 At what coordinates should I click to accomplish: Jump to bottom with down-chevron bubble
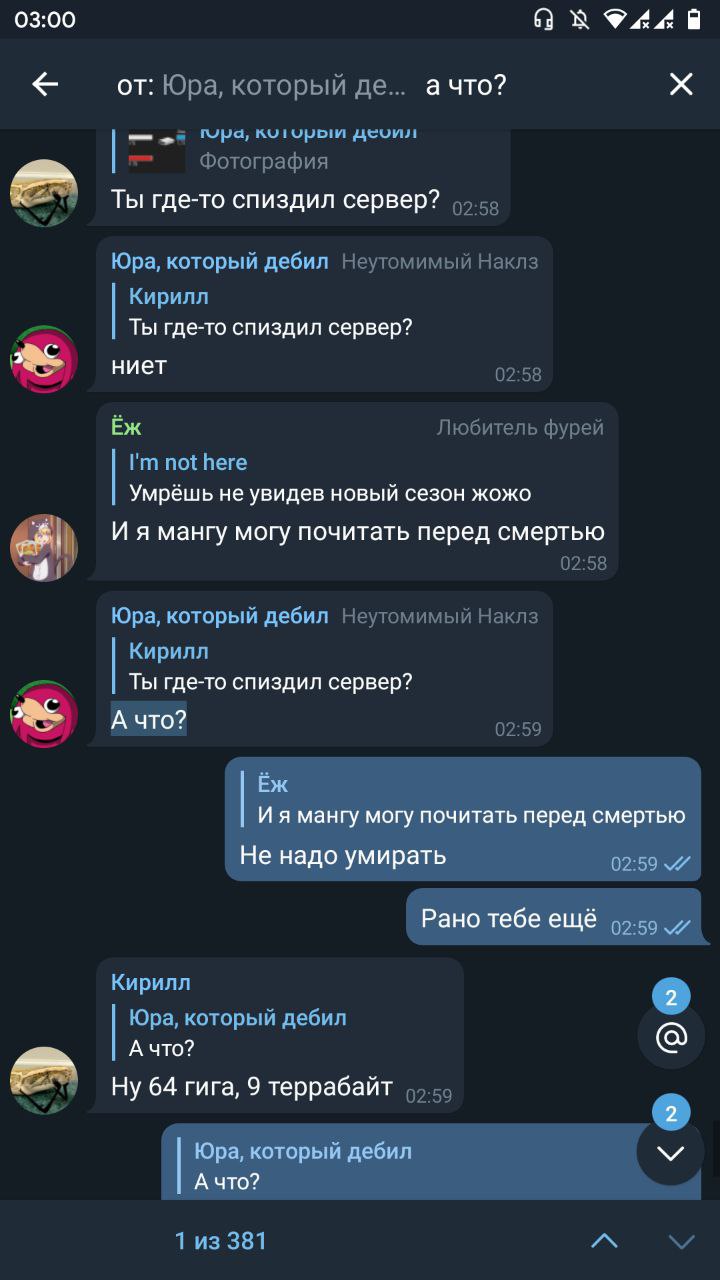coord(671,1152)
